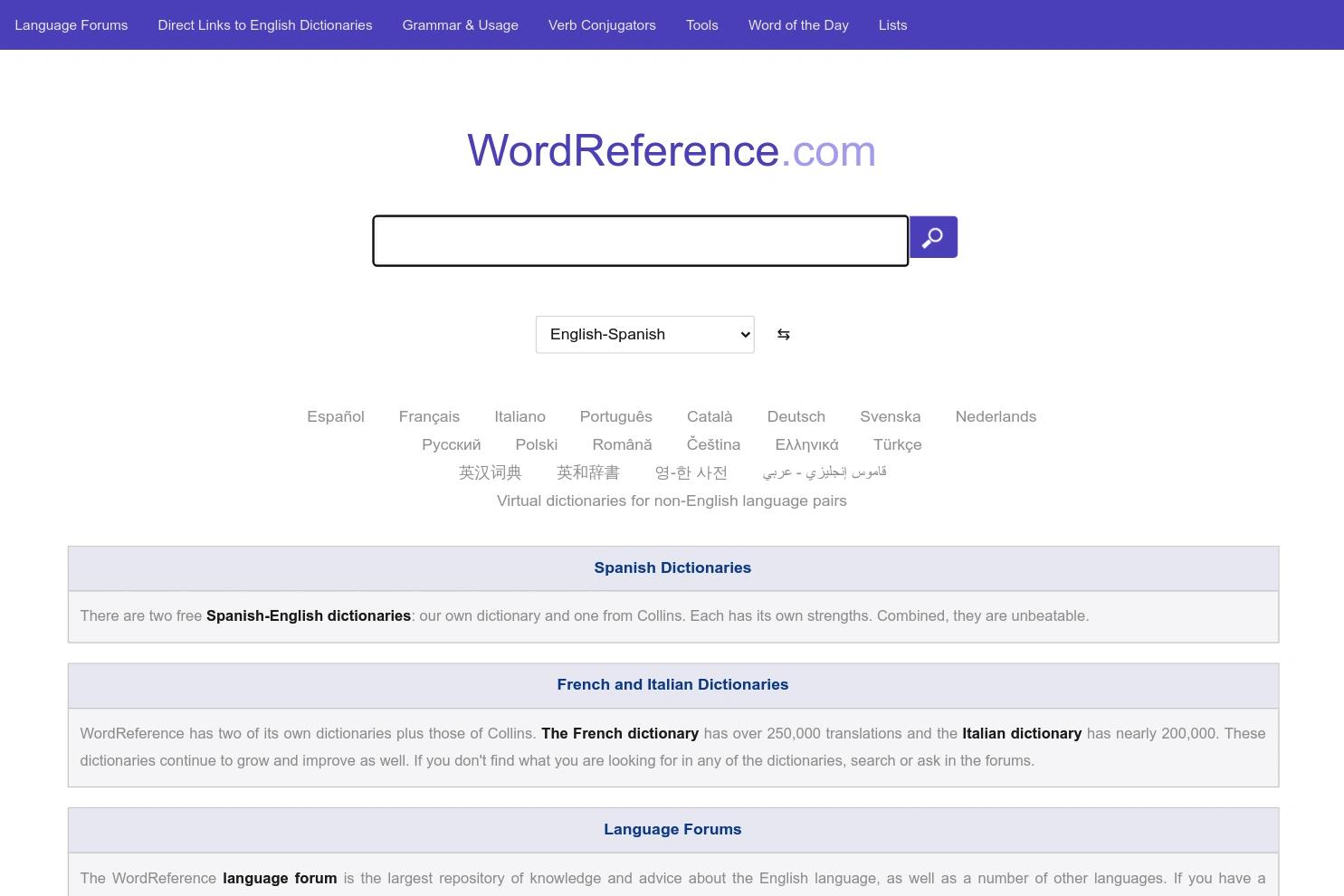Viewport: 1344px width, 896px height.
Task: Open the Chinese 英汉词典 dictionary link
Action: pos(491,472)
